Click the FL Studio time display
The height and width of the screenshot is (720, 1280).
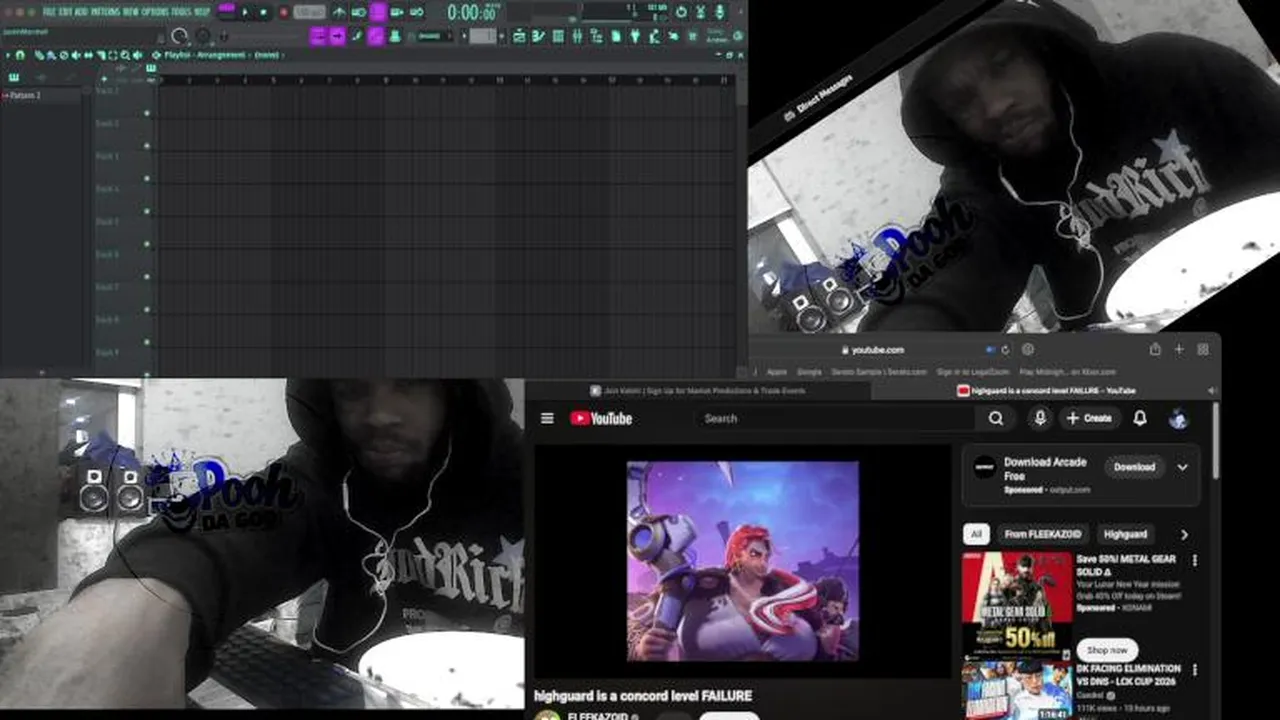pyautogui.click(x=473, y=13)
